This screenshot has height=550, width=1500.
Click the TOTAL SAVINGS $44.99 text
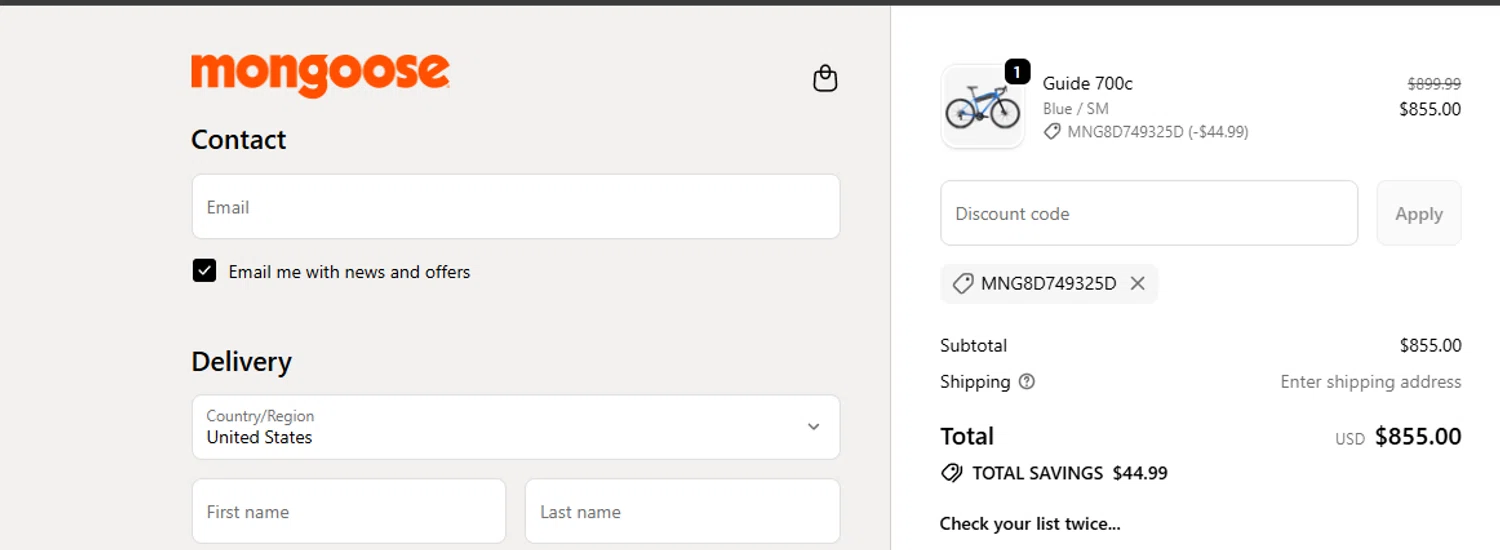tap(1070, 473)
